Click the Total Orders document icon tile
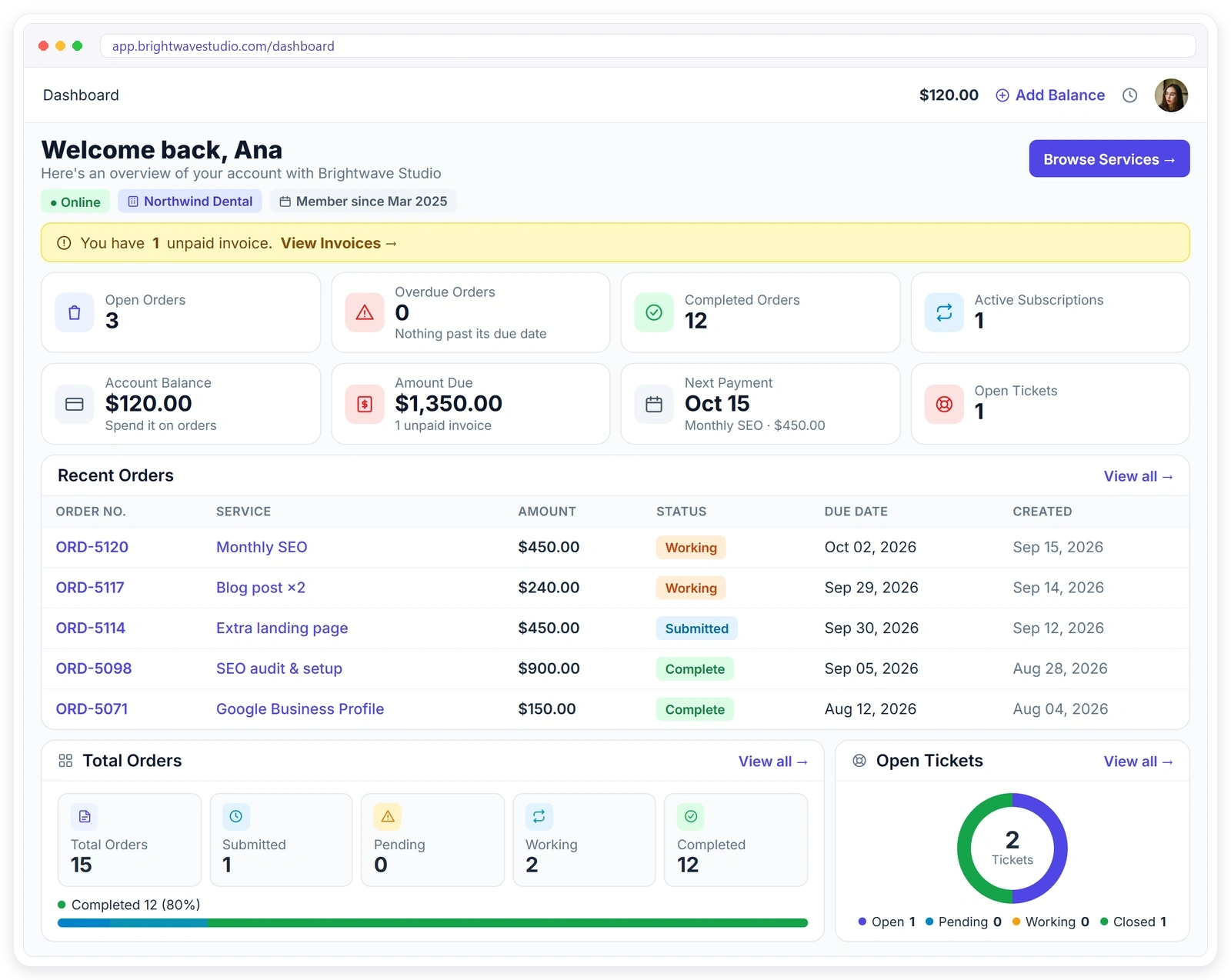The height and width of the screenshot is (980, 1231). click(85, 816)
